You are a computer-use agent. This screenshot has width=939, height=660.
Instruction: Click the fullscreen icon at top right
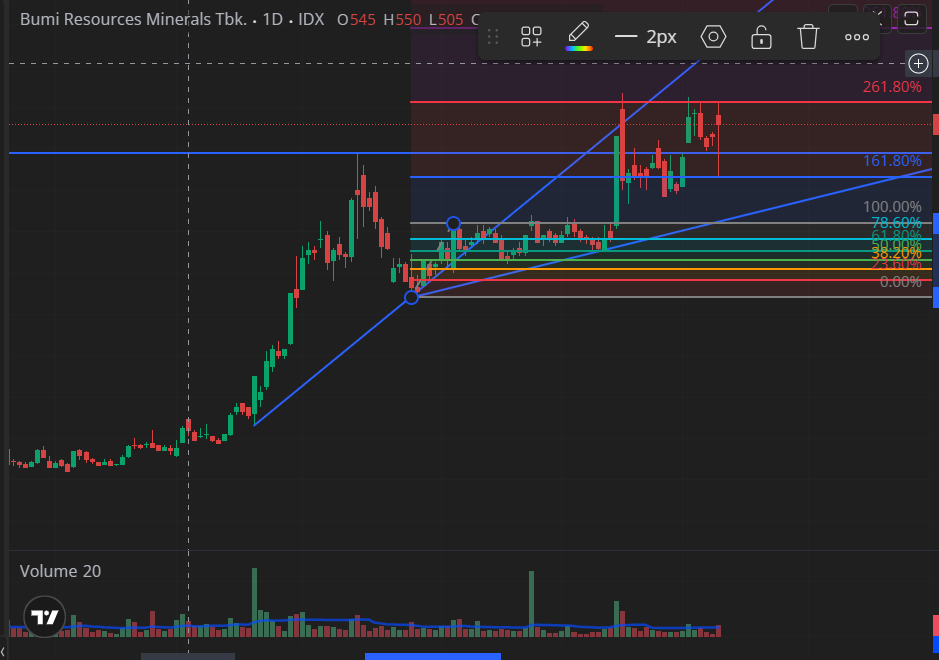click(911, 18)
